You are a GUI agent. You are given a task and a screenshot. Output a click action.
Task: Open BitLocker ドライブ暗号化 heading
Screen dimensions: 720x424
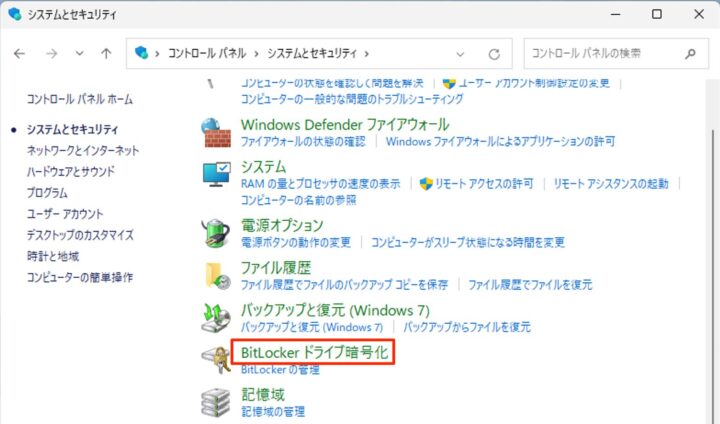click(315, 352)
